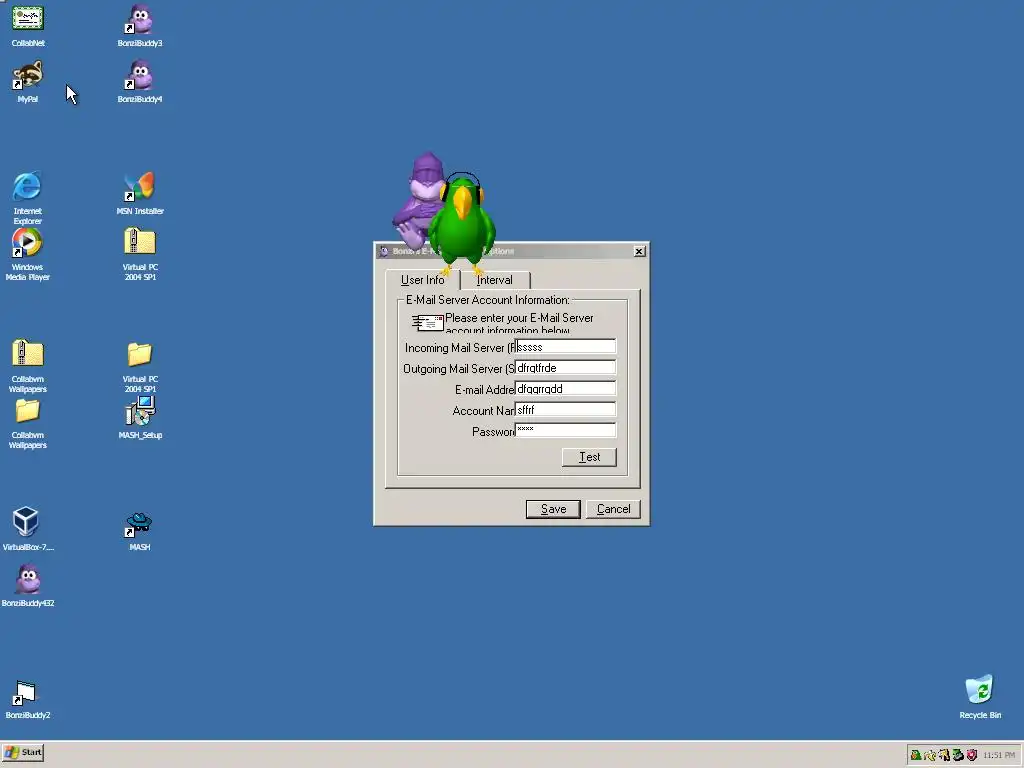Screen dimensions: 1024x768
Task: Open the plain Virtual PC 2004 SP1 folder
Action: pos(140,366)
